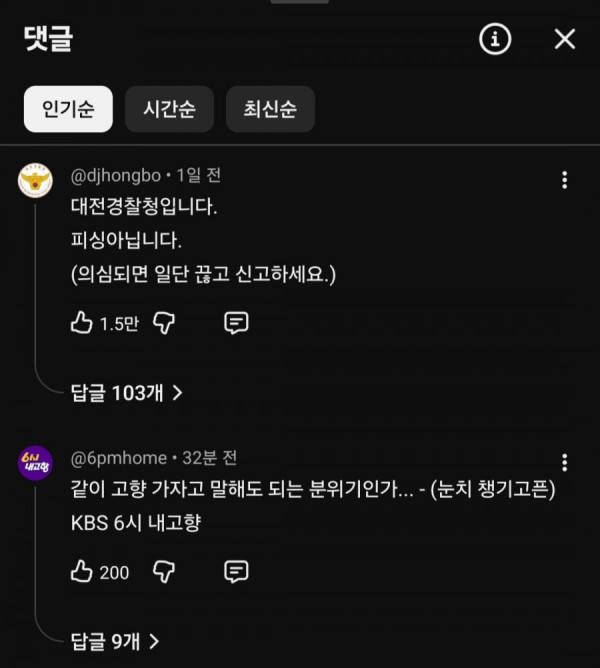Open more options for @djhongbo comment

click(x=565, y=180)
